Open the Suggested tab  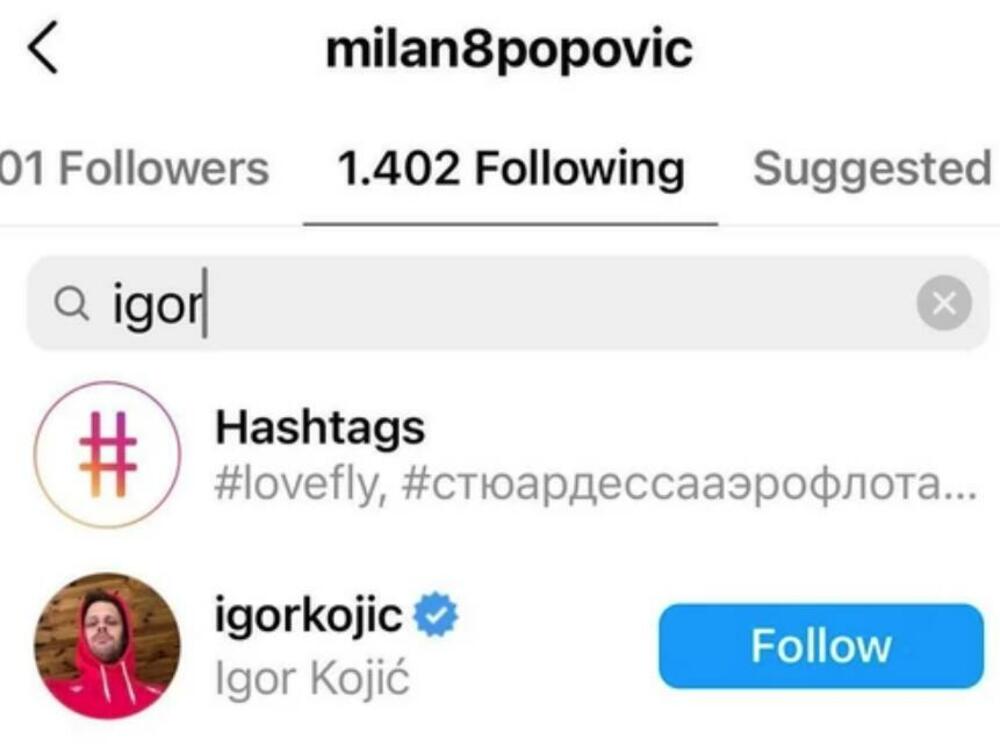pos(872,168)
